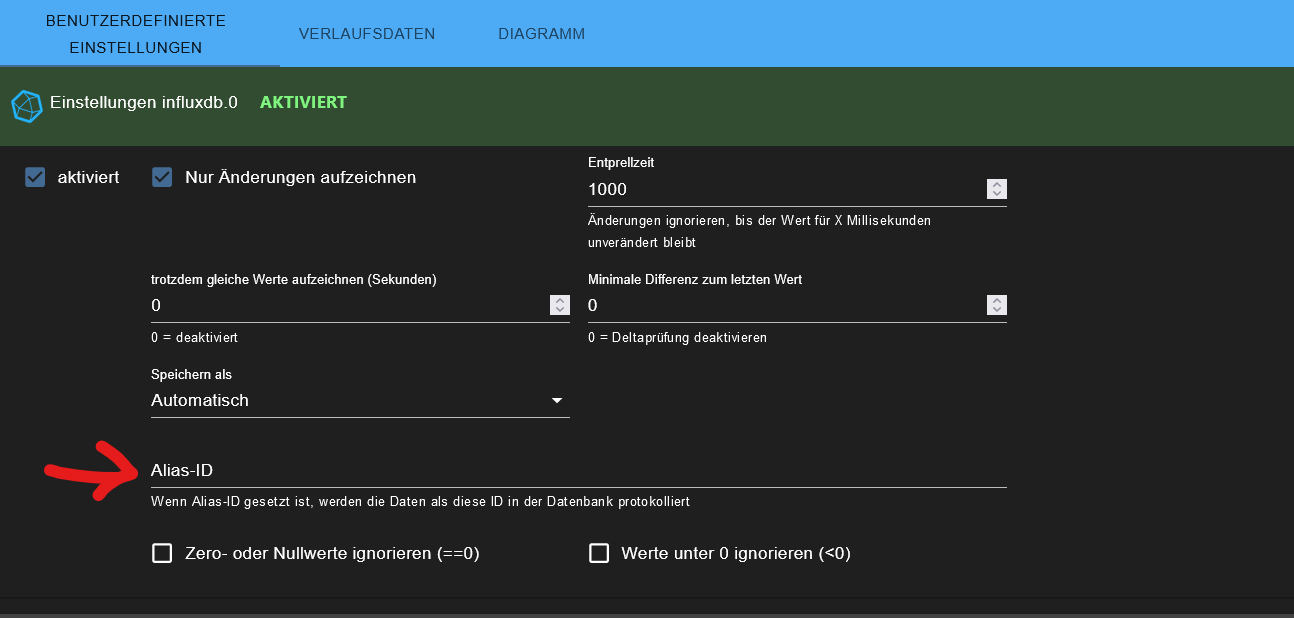Select Benutzerdefinierte Einstellungen tab
This screenshot has height=618, width=1294.
click(135, 34)
